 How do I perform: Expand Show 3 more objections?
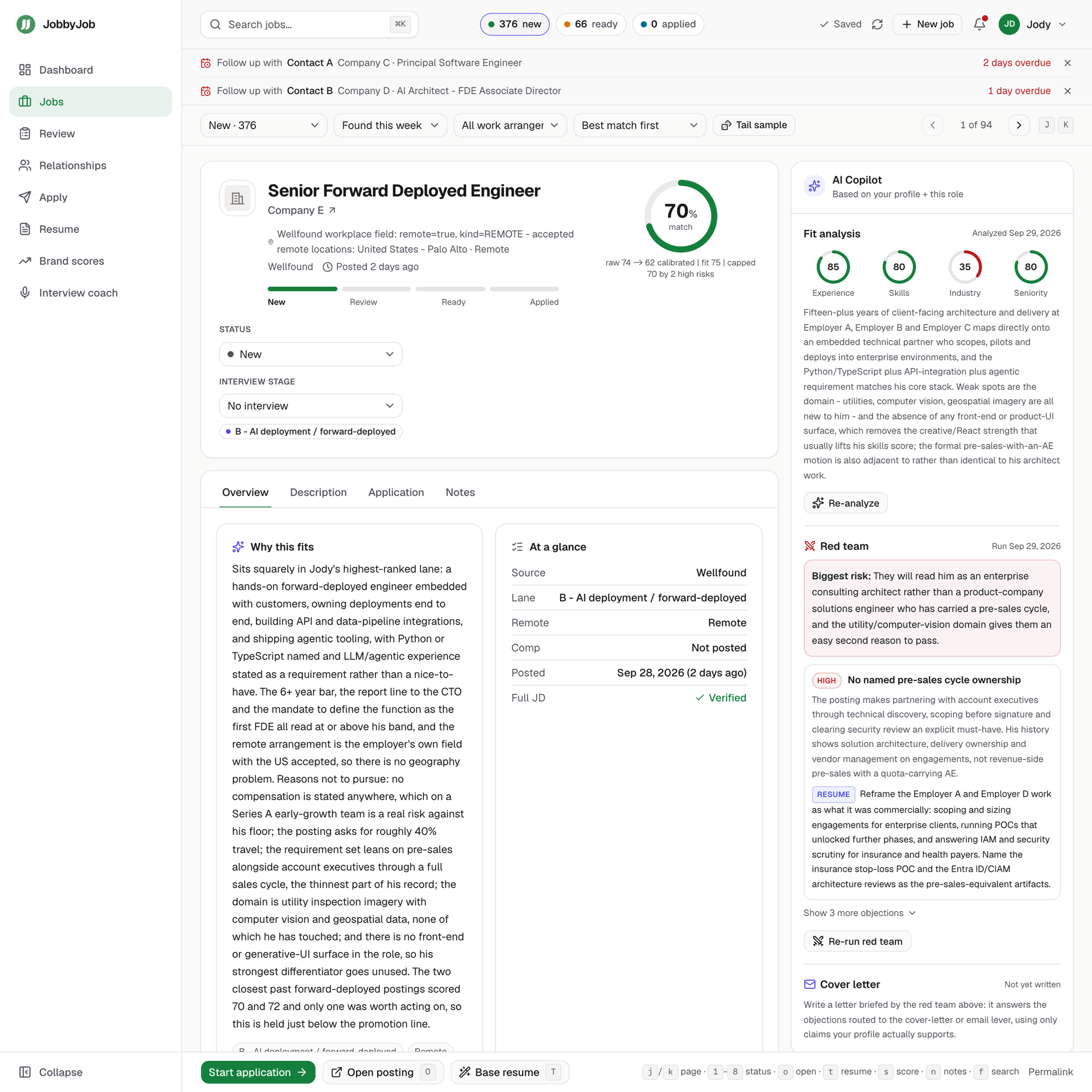click(859, 913)
